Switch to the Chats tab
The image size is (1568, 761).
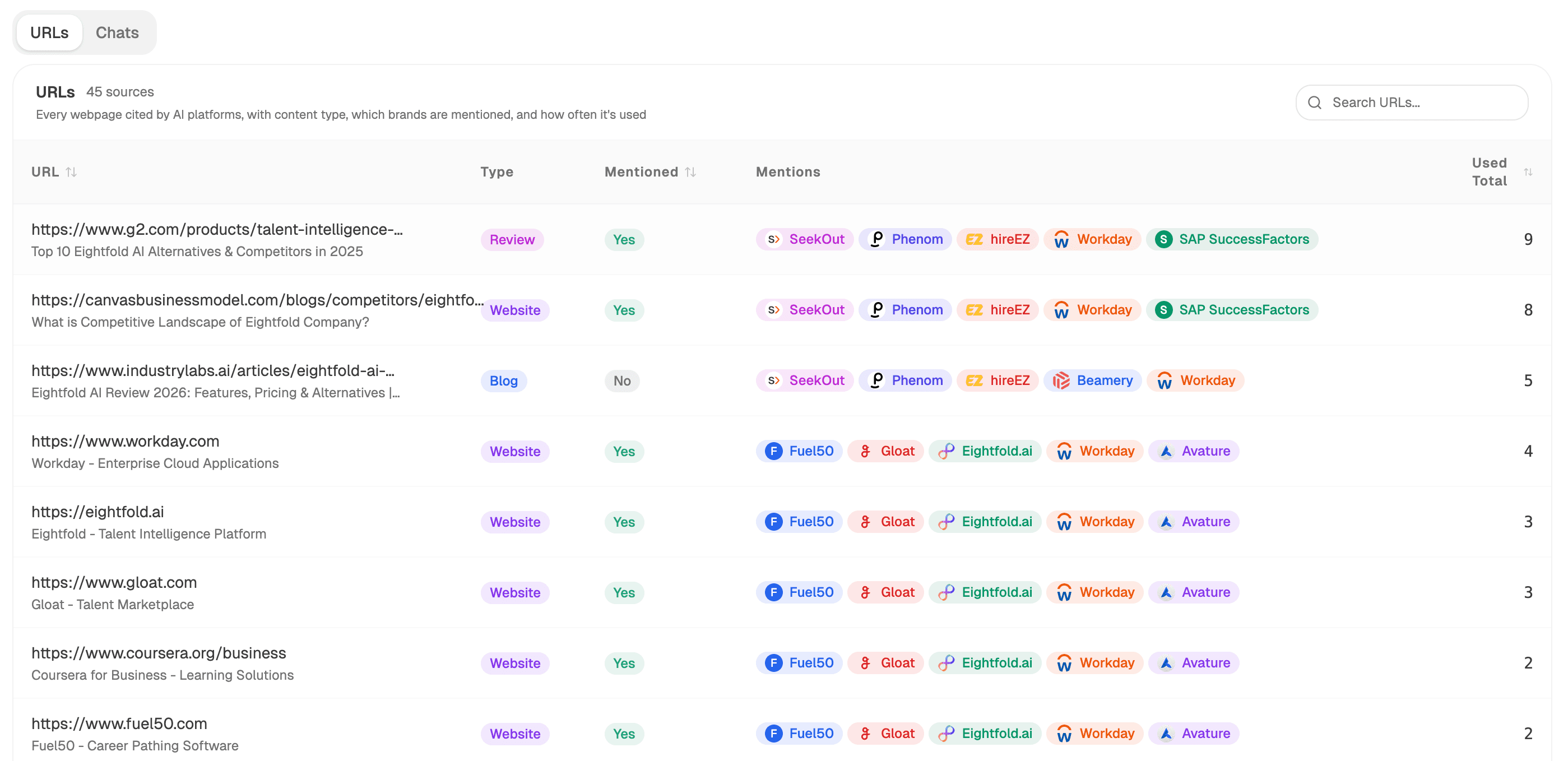coord(117,33)
